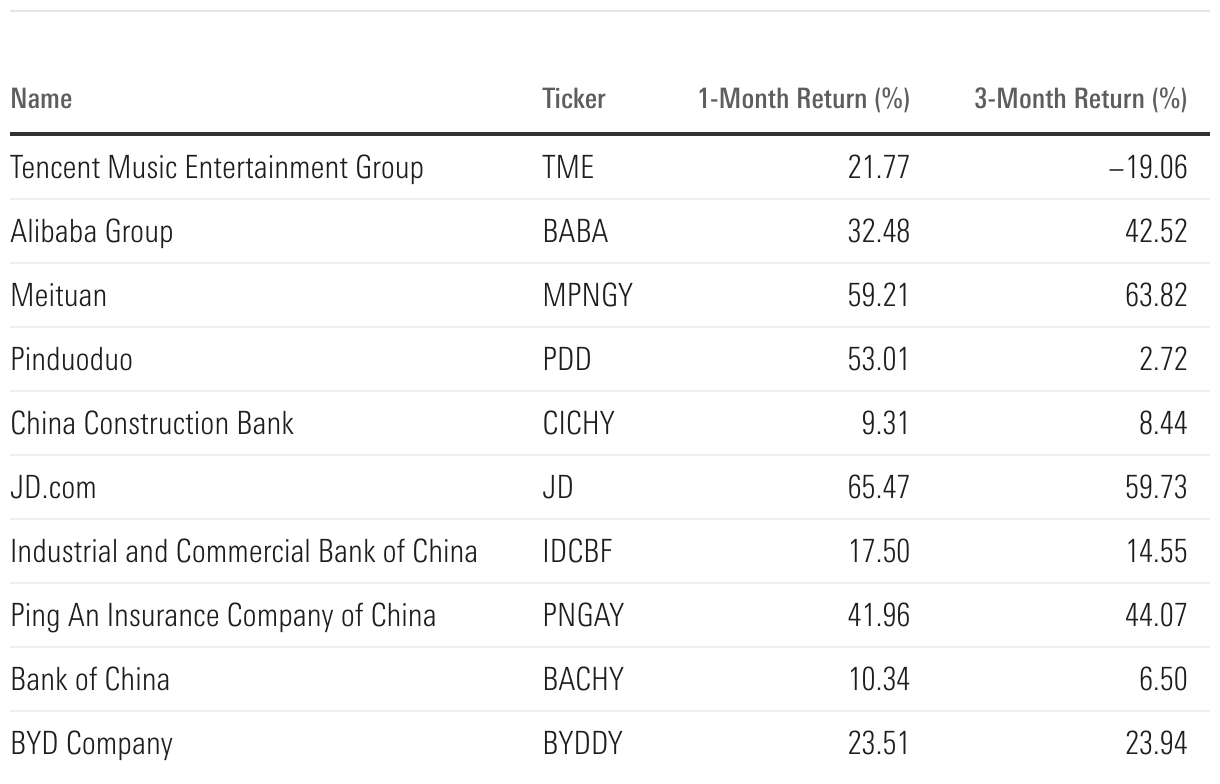Click the Name column header
1220x784 pixels.
click(x=41, y=99)
